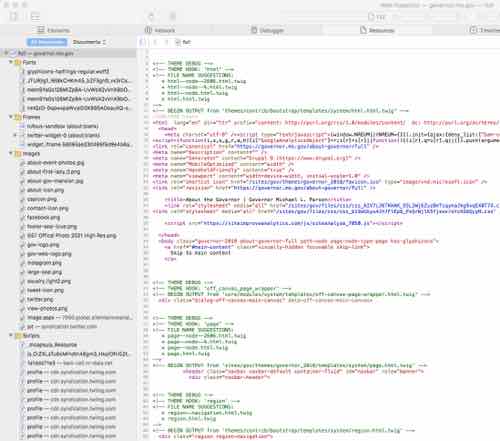Select twitter-widget-0 (about:blank) frame

pyautogui.click(x=63, y=135)
